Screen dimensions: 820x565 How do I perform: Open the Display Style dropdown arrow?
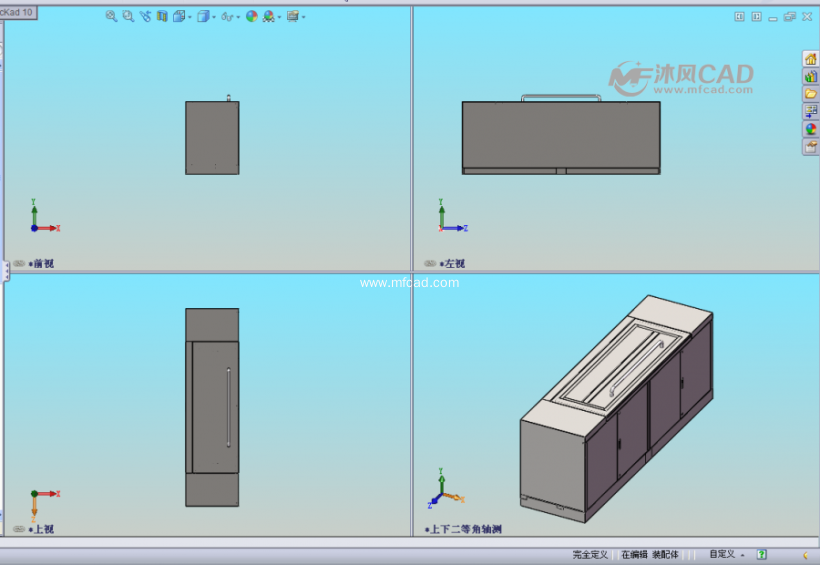point(214,17)
